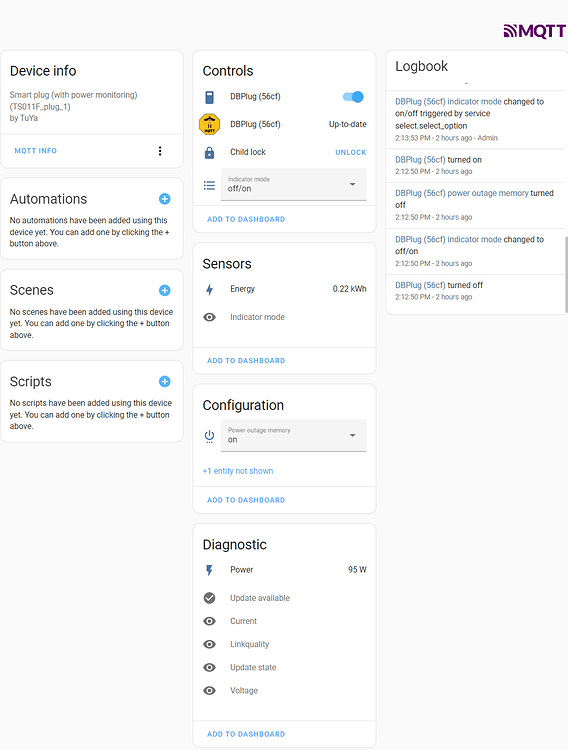Open the Energy 0.22 kWh sensor row
Image resolution: width=568 pixels, height=750 pixels.
coord(284,289)
